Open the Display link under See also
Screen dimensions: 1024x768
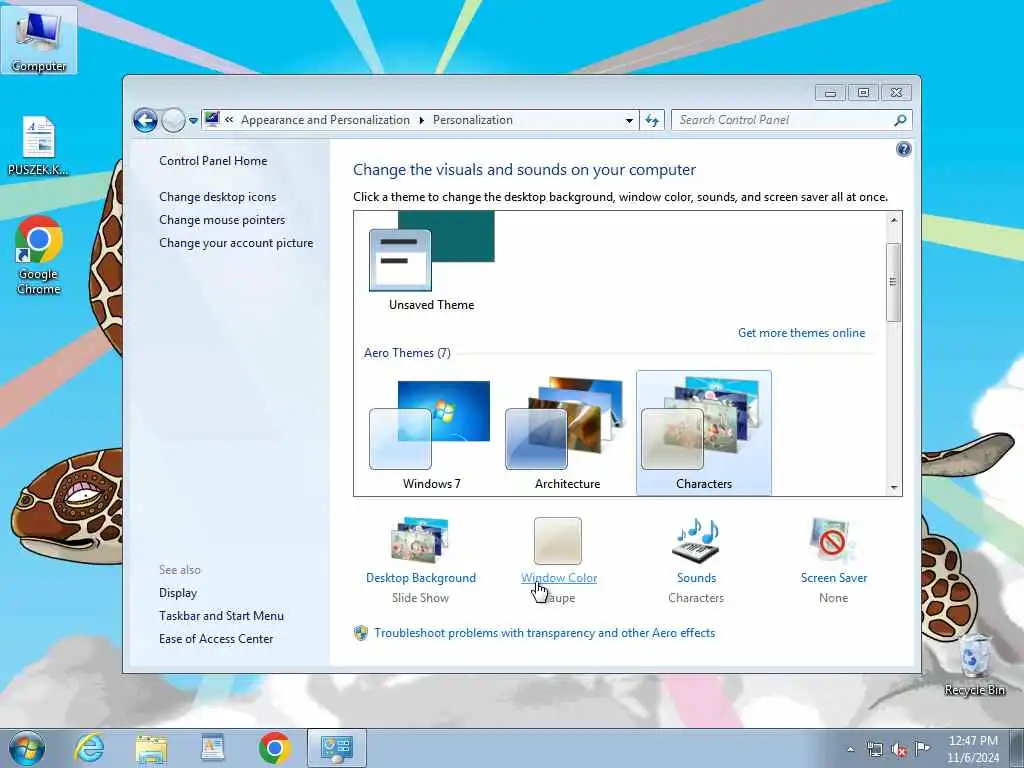point(178,593)
